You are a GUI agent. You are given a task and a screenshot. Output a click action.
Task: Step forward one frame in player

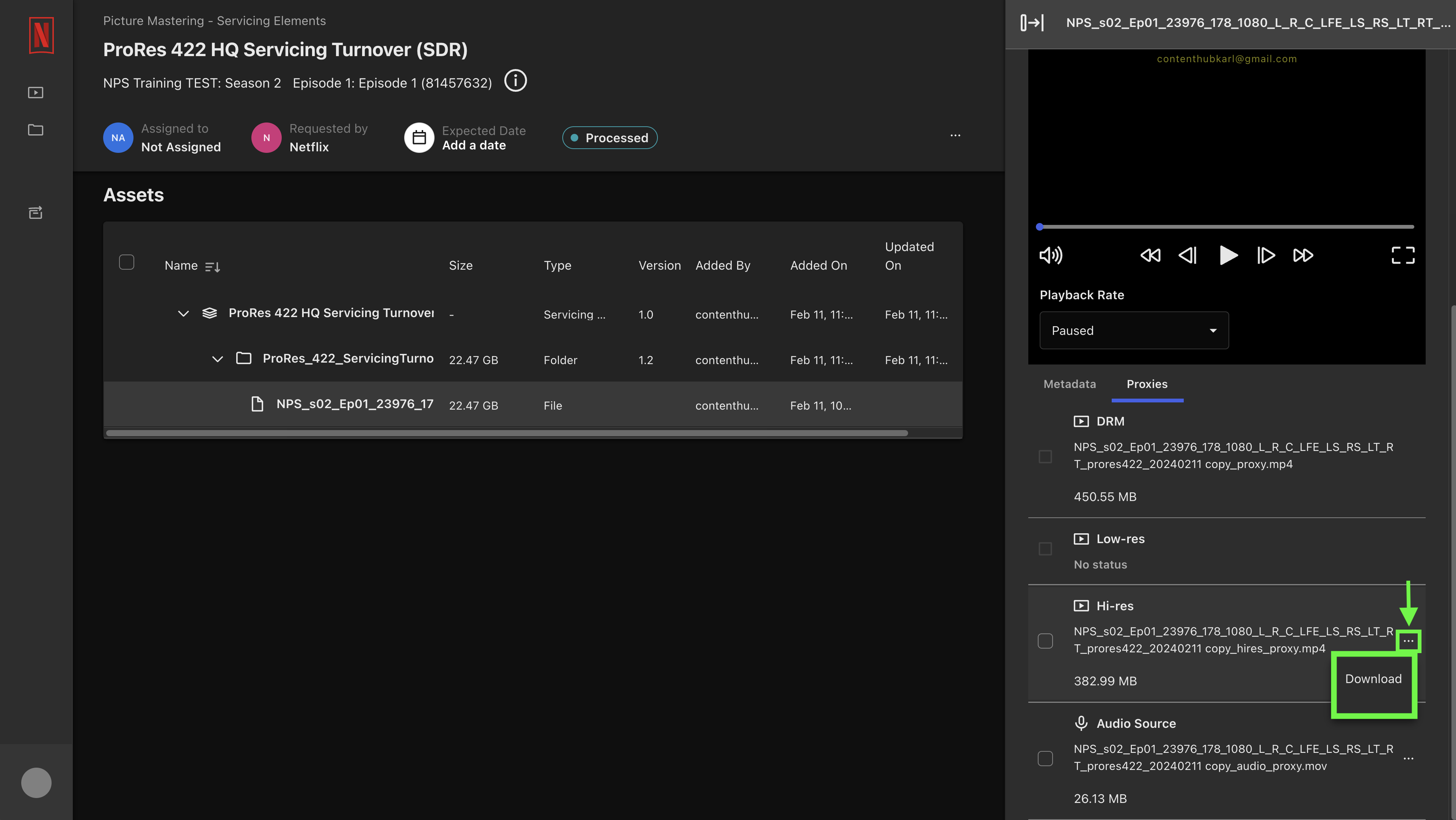click(x=1266, y=256)
